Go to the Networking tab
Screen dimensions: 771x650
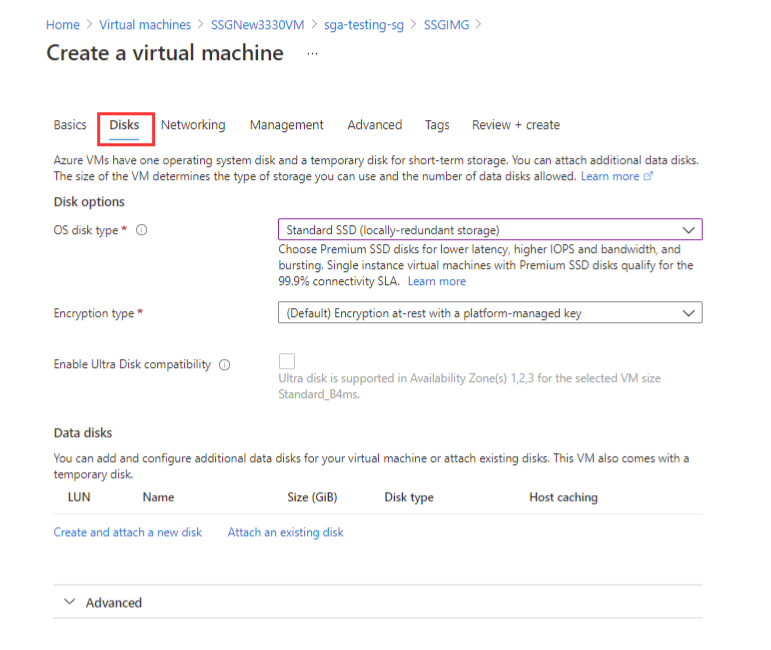(x=193, y=125)
